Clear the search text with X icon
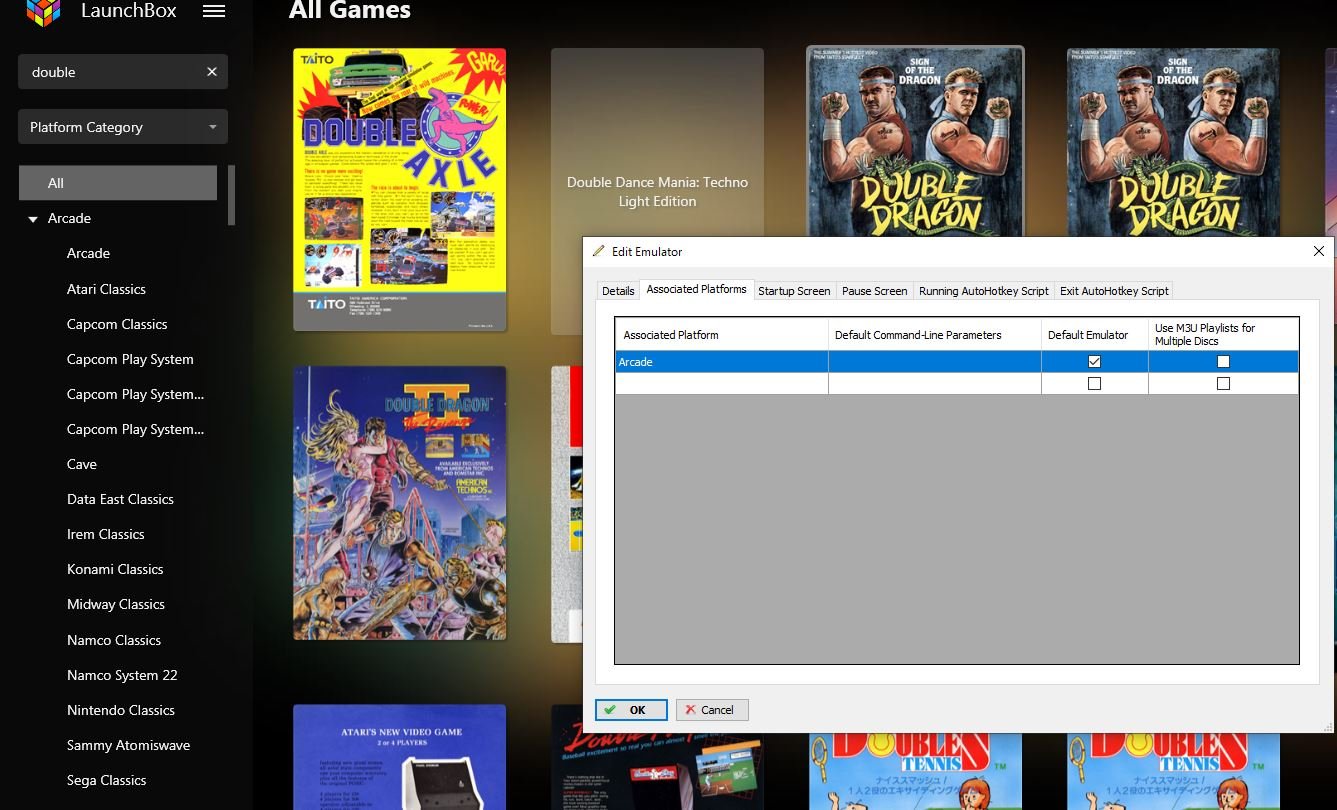 [212, 72]
